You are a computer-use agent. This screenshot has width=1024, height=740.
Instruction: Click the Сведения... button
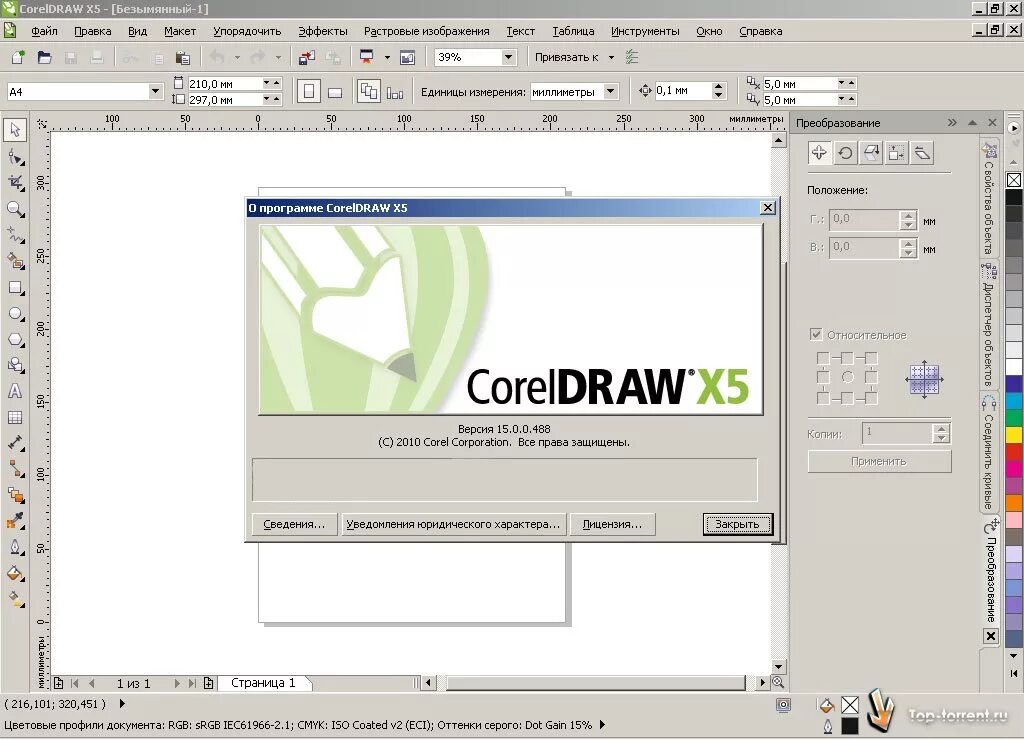point(294,524)
